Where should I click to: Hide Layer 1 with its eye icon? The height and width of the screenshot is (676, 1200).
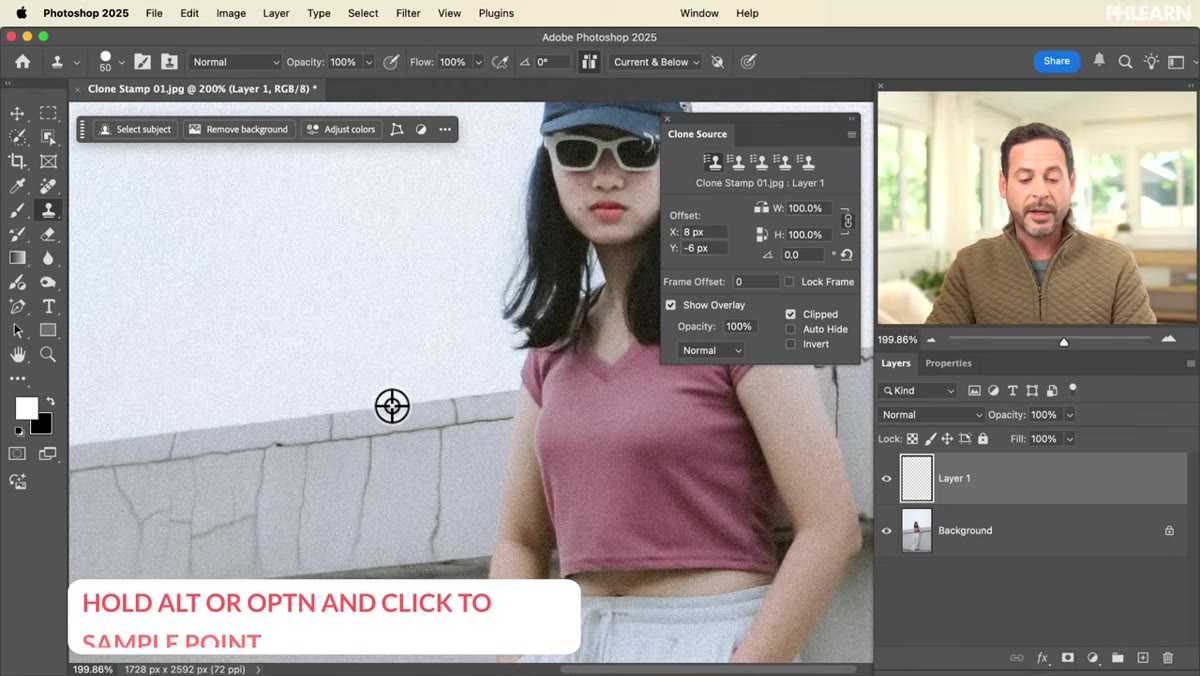886,479
